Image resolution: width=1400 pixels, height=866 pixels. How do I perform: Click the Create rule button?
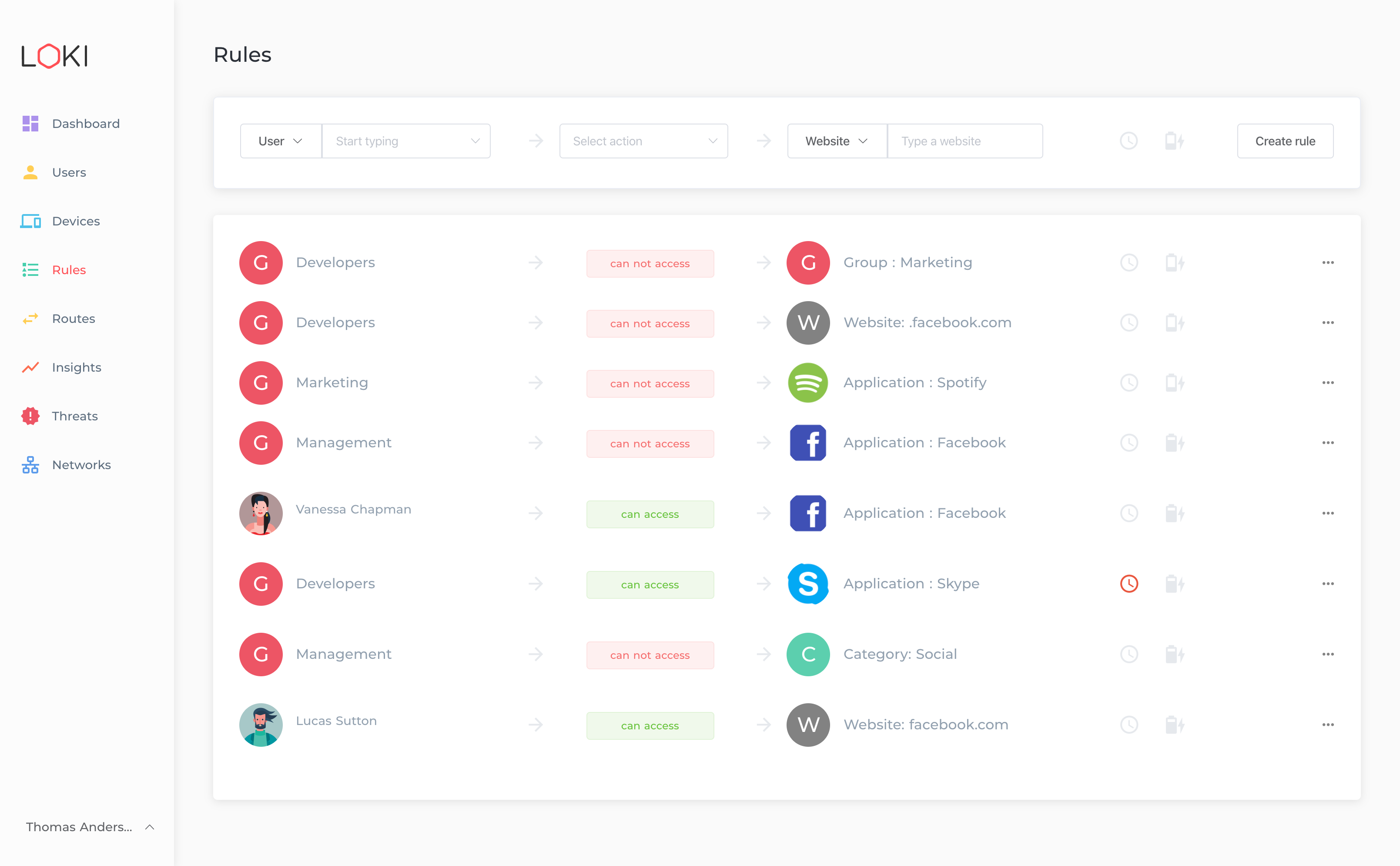pyautogui.click(x=1285, y=141)
